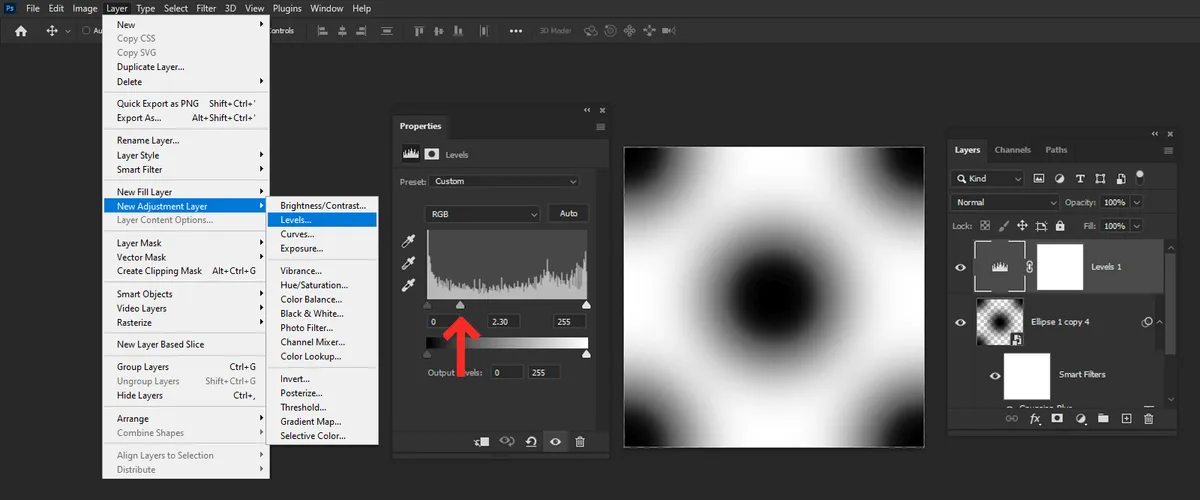Delete the adjustment layer from Properties panel
Image resolution: width=1200 pixels, height=500 pixels.
tap(580, 441)
